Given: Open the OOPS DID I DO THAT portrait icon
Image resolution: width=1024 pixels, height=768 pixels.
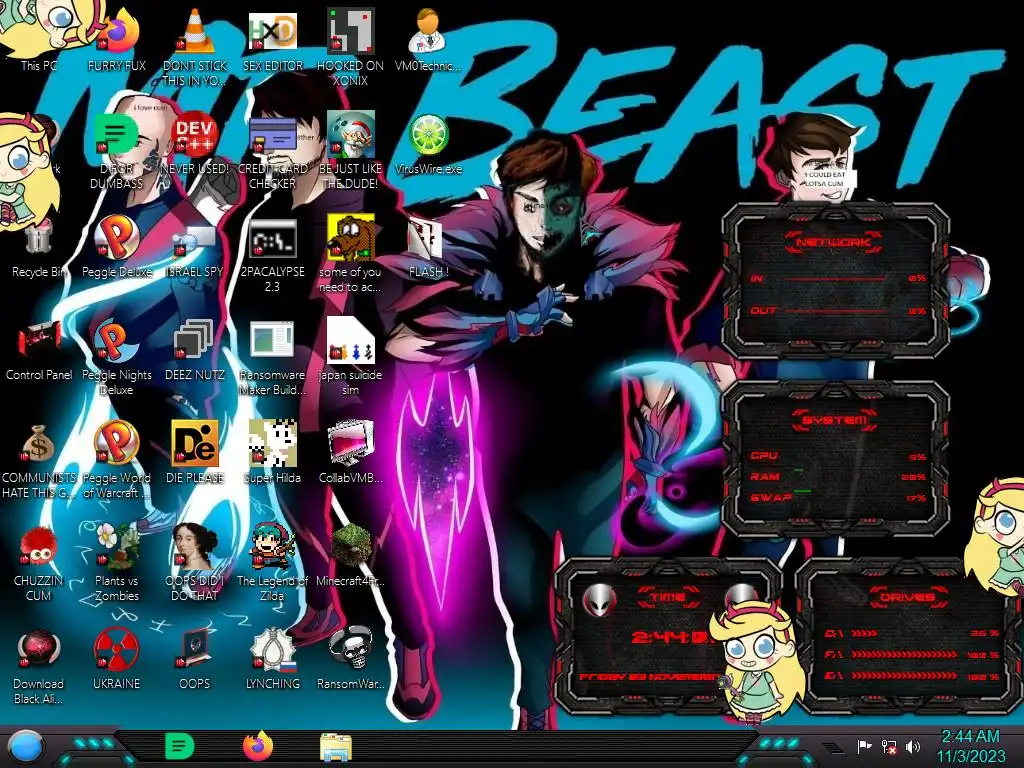Looking at the screenshot, I should [195, 563].
